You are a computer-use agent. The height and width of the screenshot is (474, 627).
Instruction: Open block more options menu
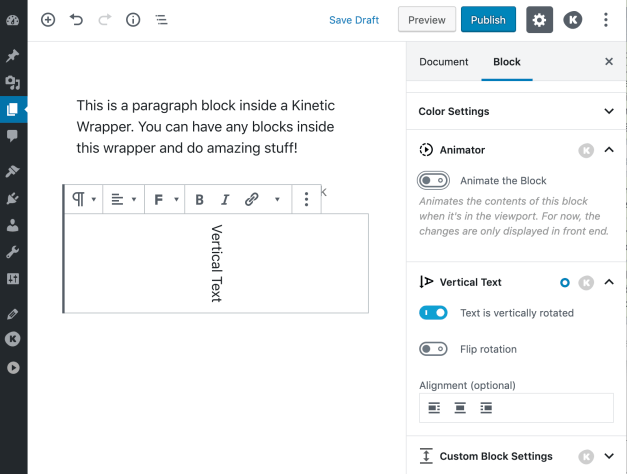(x=306, y=200)
